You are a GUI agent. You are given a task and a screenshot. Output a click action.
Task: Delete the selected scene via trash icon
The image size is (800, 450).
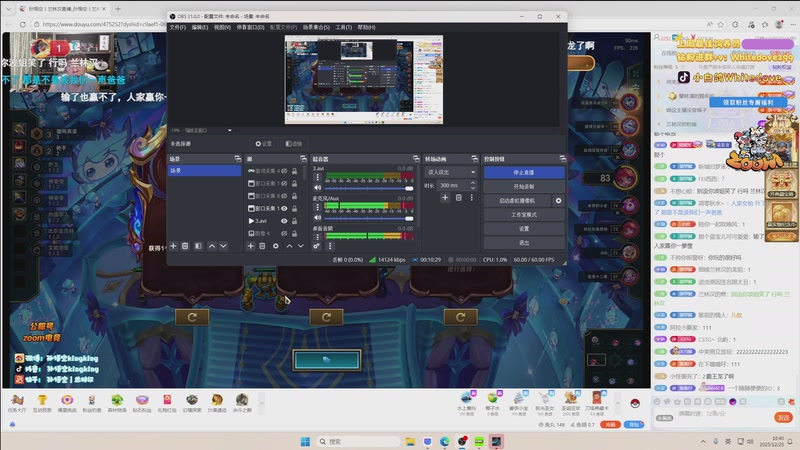(185, 246)
